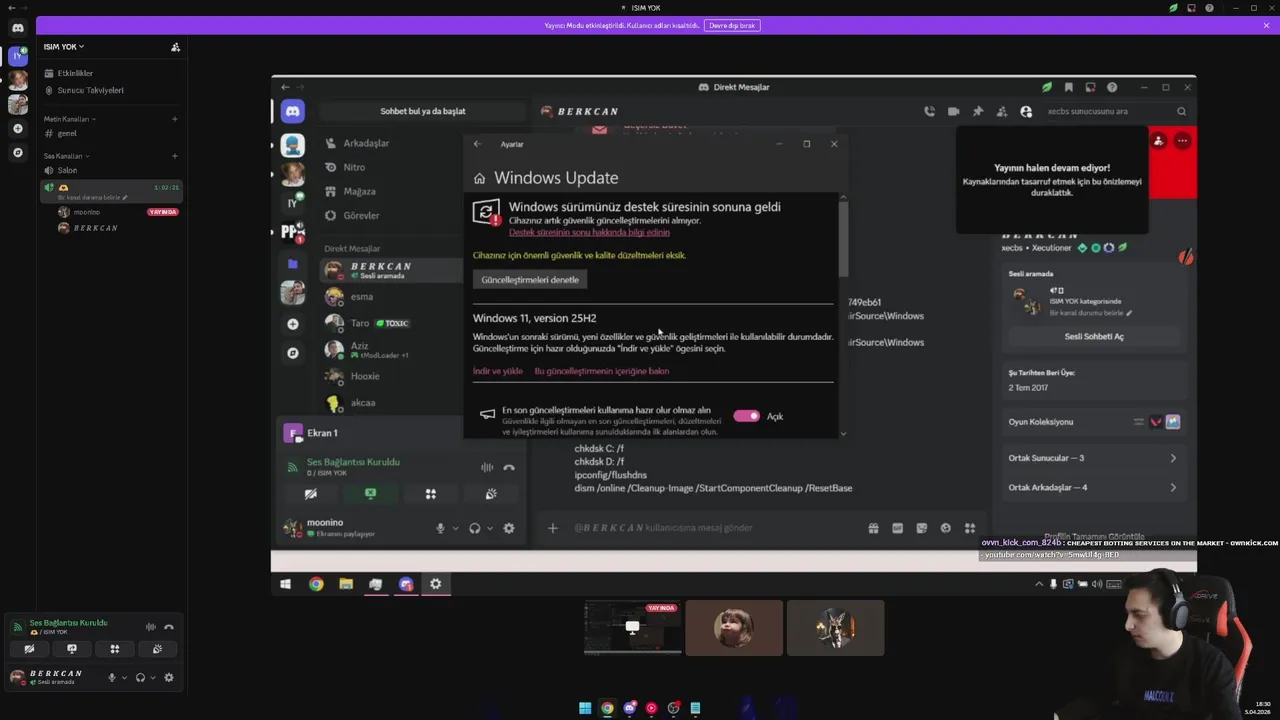Toggle camera in streamed voice panel
Image resolution: width=1280 pixels, height=720 pixels.
tap(310, 494)
